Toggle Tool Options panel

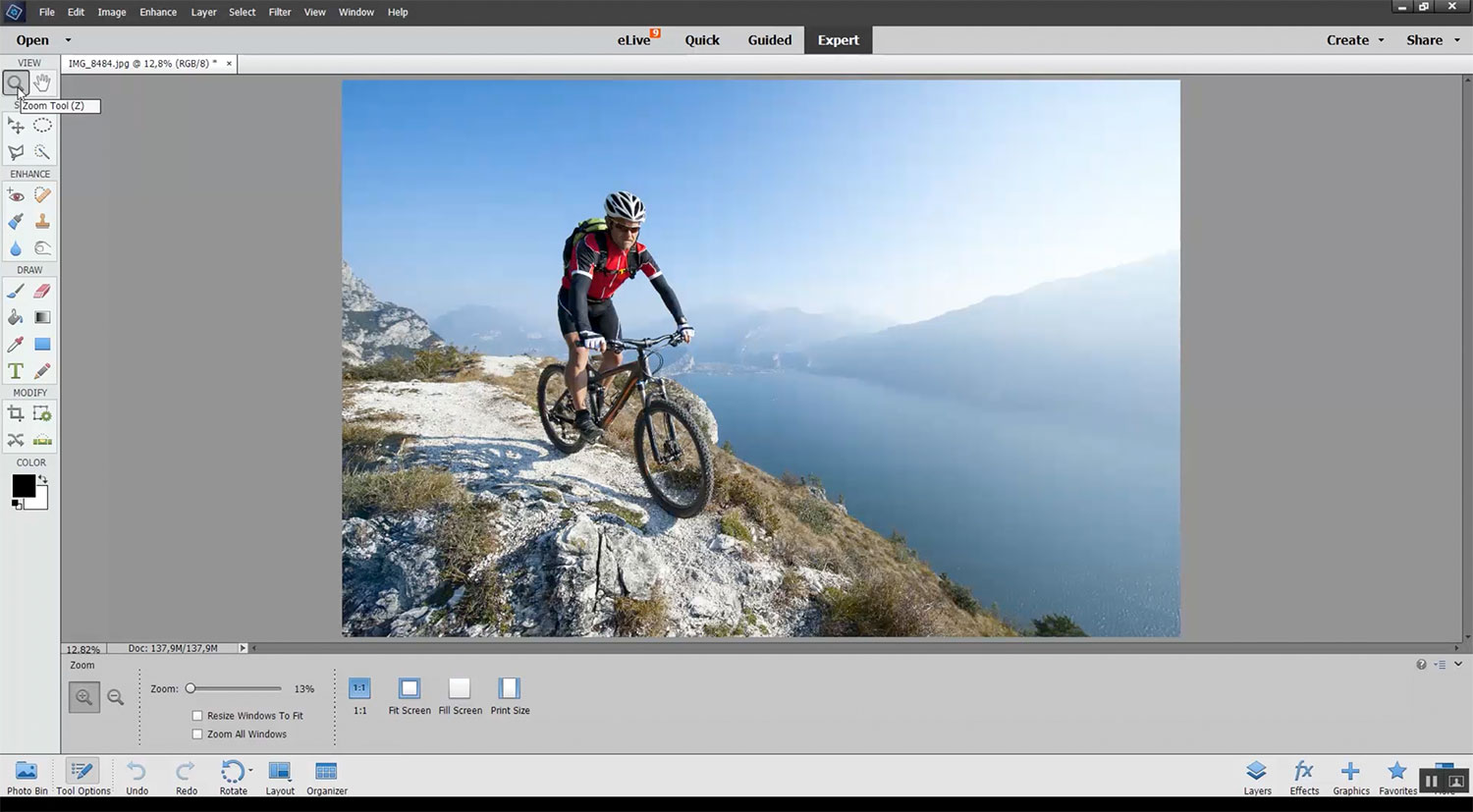pos(83,777)
